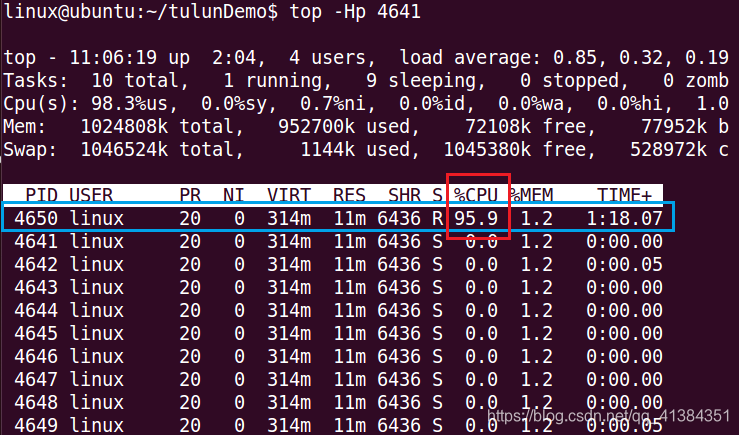Click PID 4643 in the thread list
Screen dimensions: 739x435
pyautogui.click(x=36, y=287)
